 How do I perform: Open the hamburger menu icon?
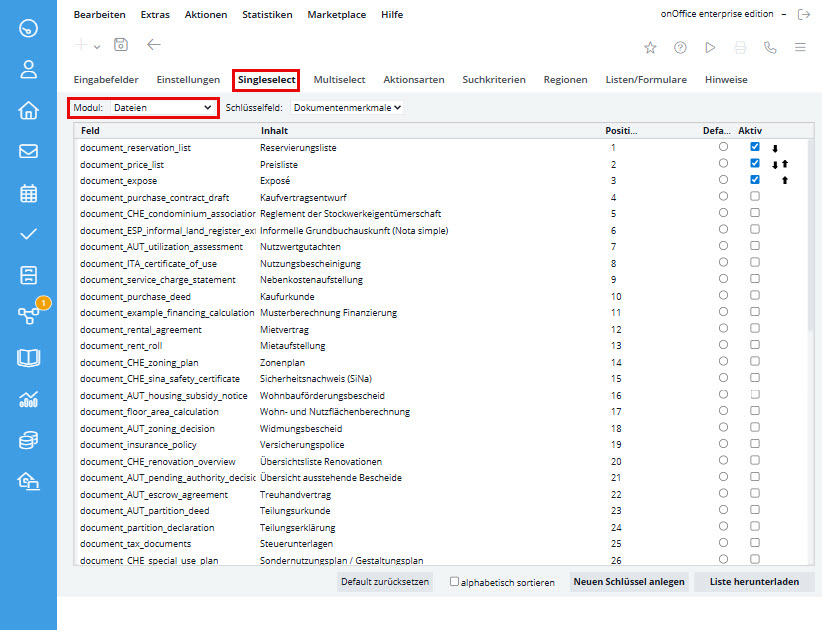pyautogui.click(x=800, y=47)
